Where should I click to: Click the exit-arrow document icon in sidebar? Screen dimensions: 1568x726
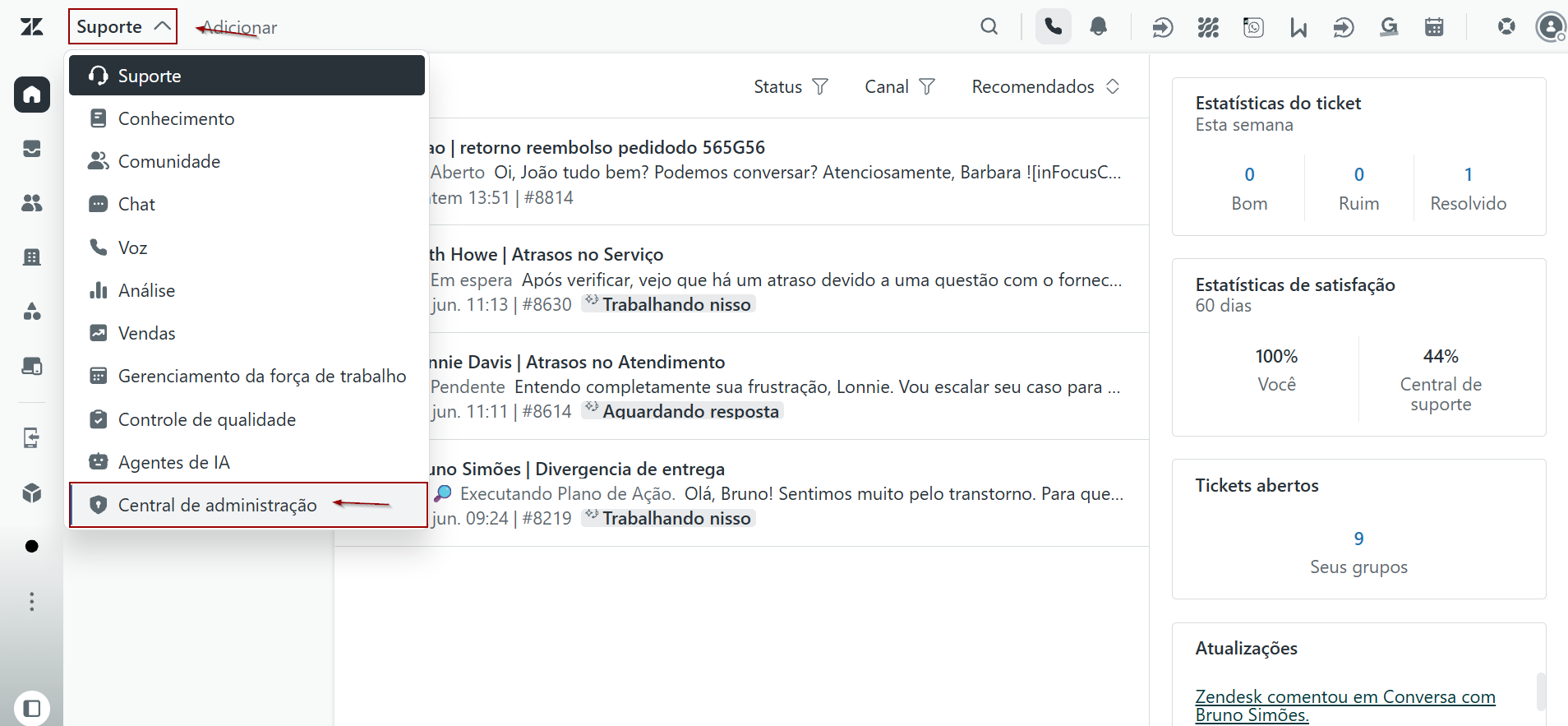click(x=32, y=438)
